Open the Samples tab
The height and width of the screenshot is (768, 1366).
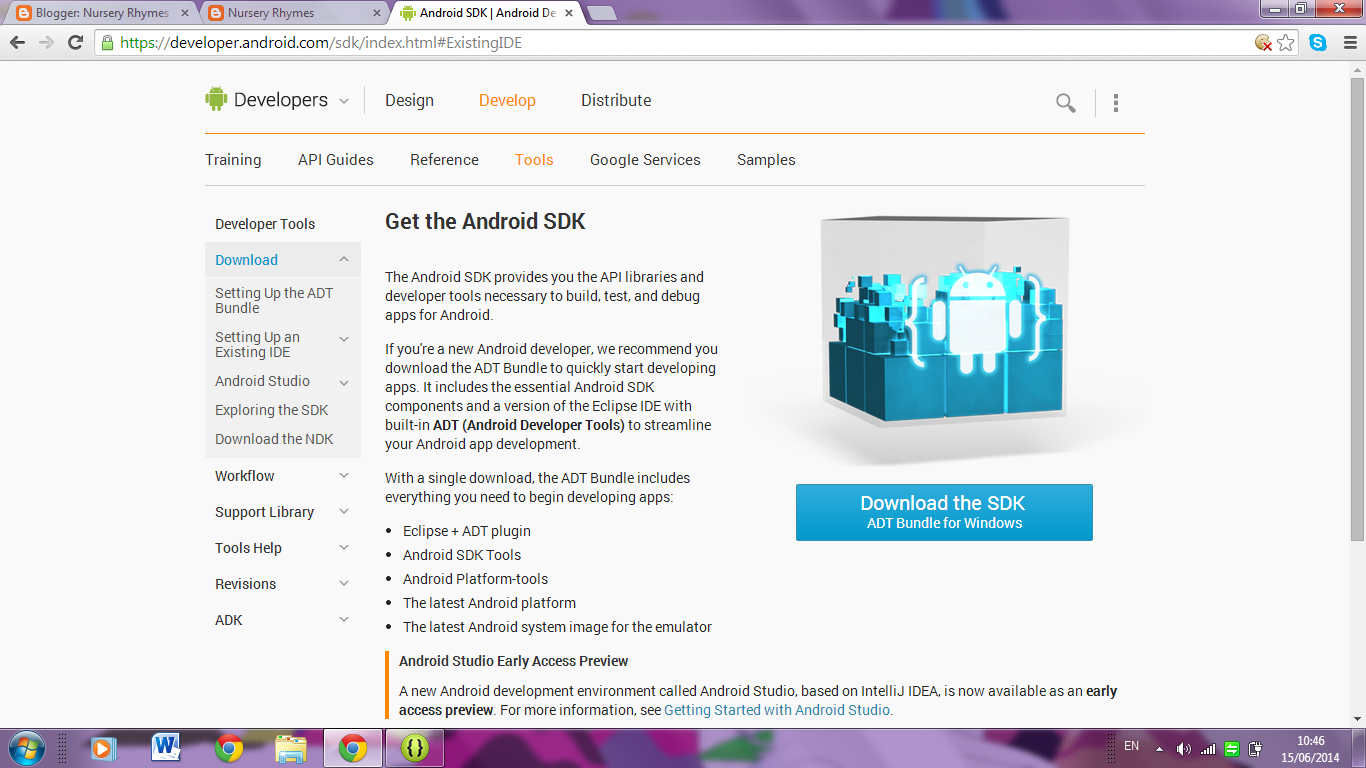[766, 160]
